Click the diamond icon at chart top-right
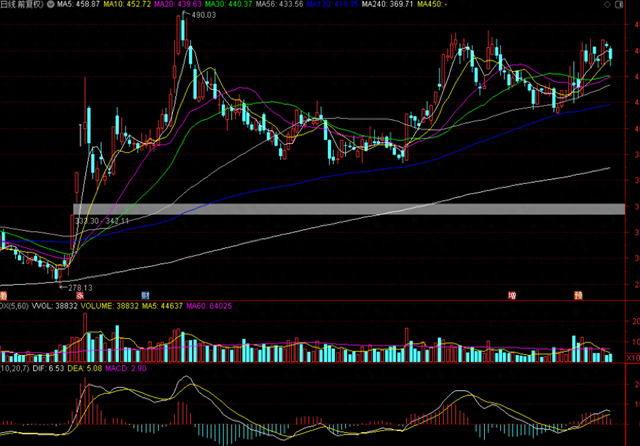The width and height of the screenshot is (640, 446). coord(607,4)
